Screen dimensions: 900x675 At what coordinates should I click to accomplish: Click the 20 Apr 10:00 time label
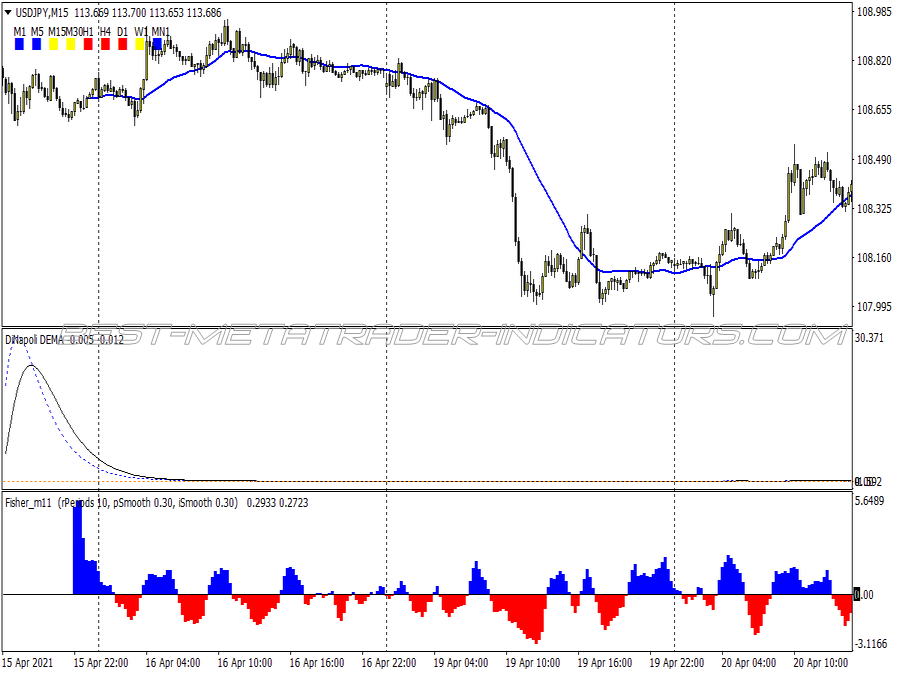tap(821, 663)
